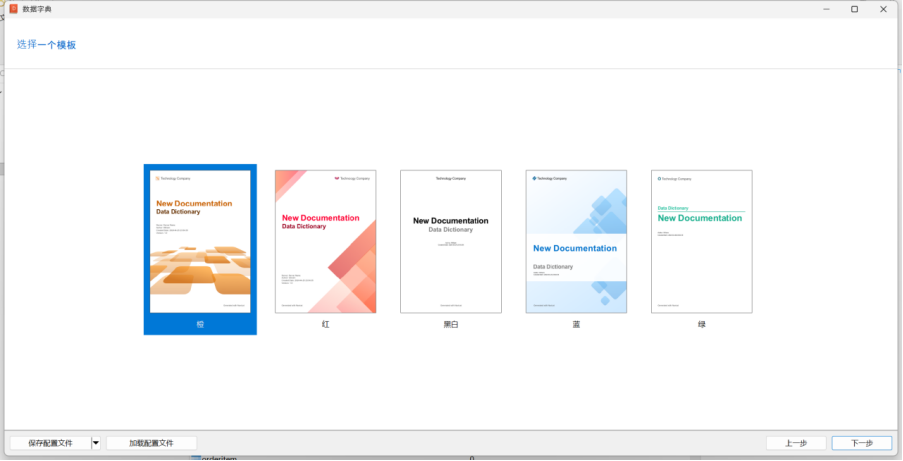The image size is (903, 461).
Task: Expand the save profile dropdown arrow
Action: [96, 443]
